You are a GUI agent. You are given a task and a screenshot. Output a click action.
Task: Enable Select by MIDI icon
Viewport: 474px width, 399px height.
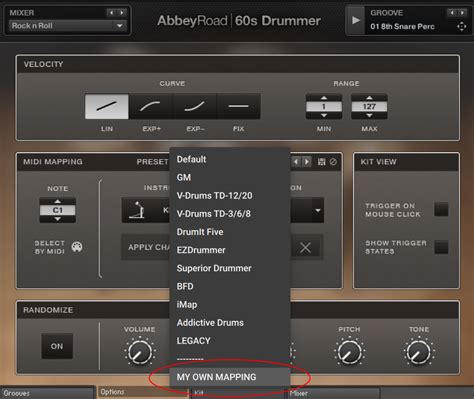(77, 247)
